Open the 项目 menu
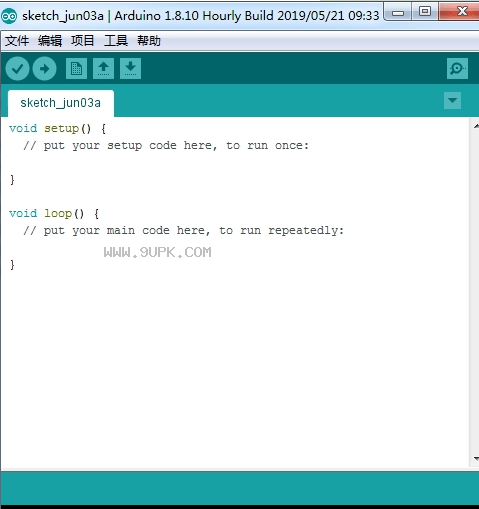479x509 pixels. (83, 41)
